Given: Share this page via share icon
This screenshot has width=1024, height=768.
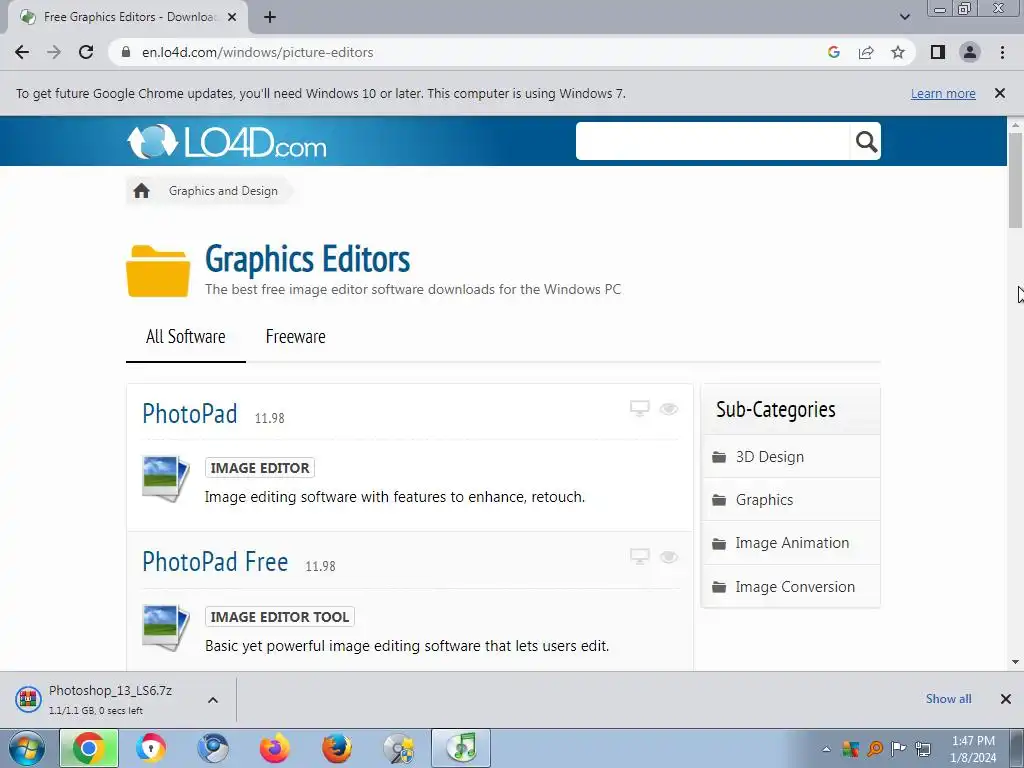Looking at the screenshot, I should click(x=866, y=52).
